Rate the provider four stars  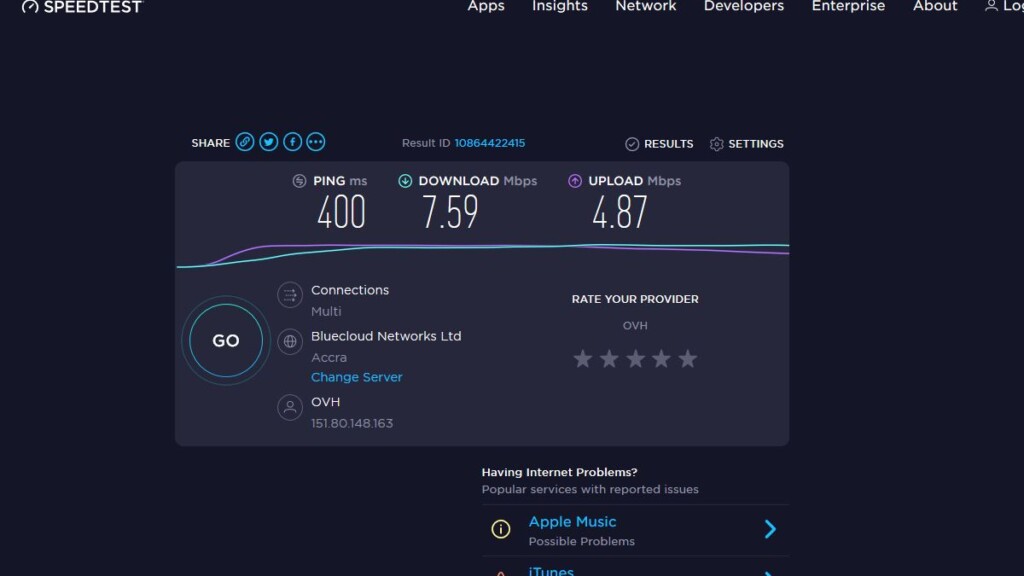661,359
